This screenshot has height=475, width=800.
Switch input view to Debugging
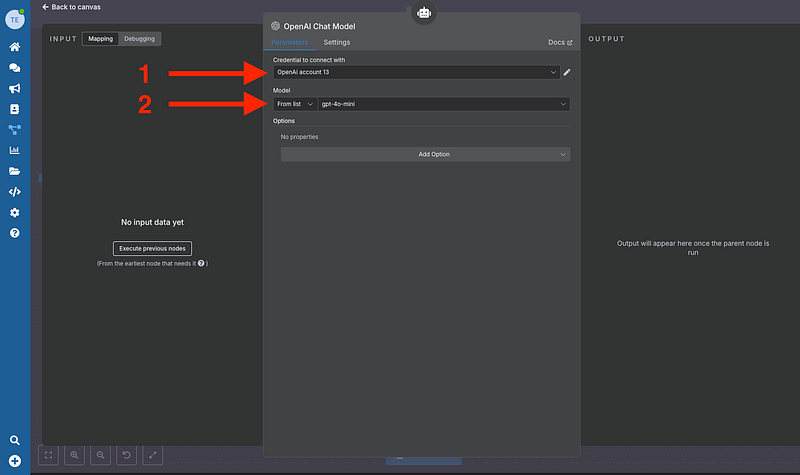coord(139,39)
